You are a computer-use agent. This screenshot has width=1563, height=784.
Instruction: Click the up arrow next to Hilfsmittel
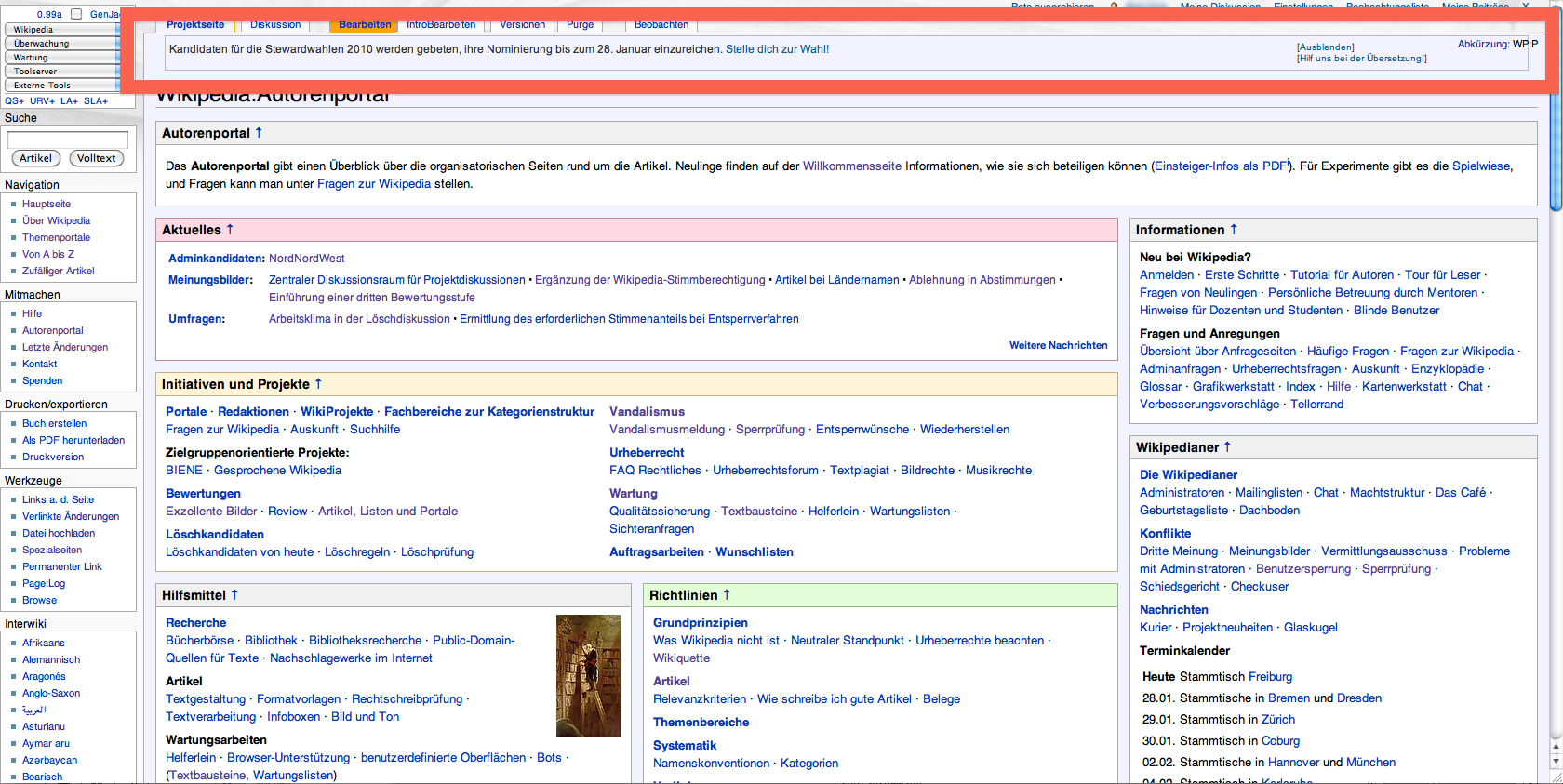pos(234,595)
